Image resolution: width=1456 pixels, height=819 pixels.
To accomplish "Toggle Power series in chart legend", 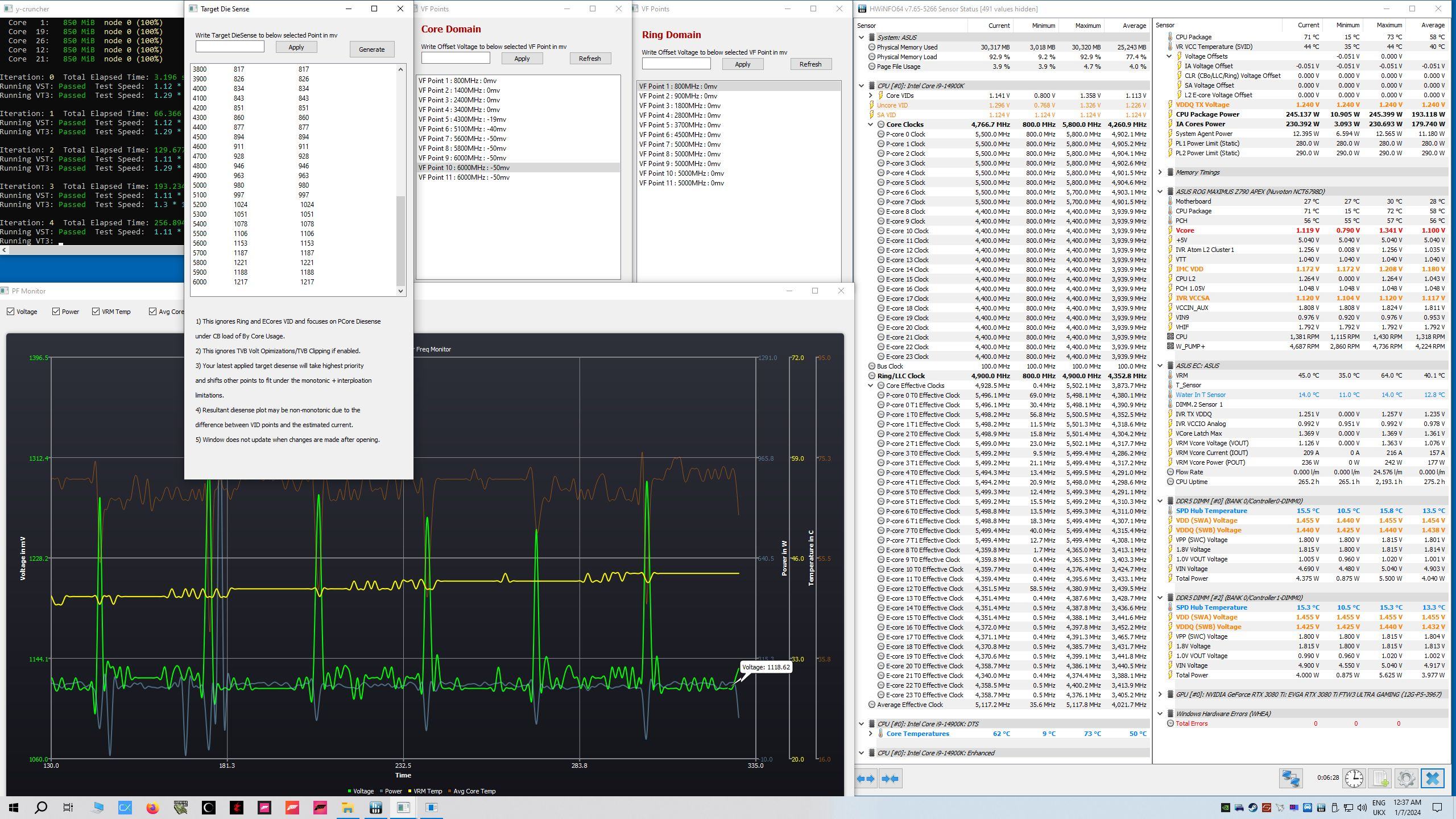I will coord(391,791).
